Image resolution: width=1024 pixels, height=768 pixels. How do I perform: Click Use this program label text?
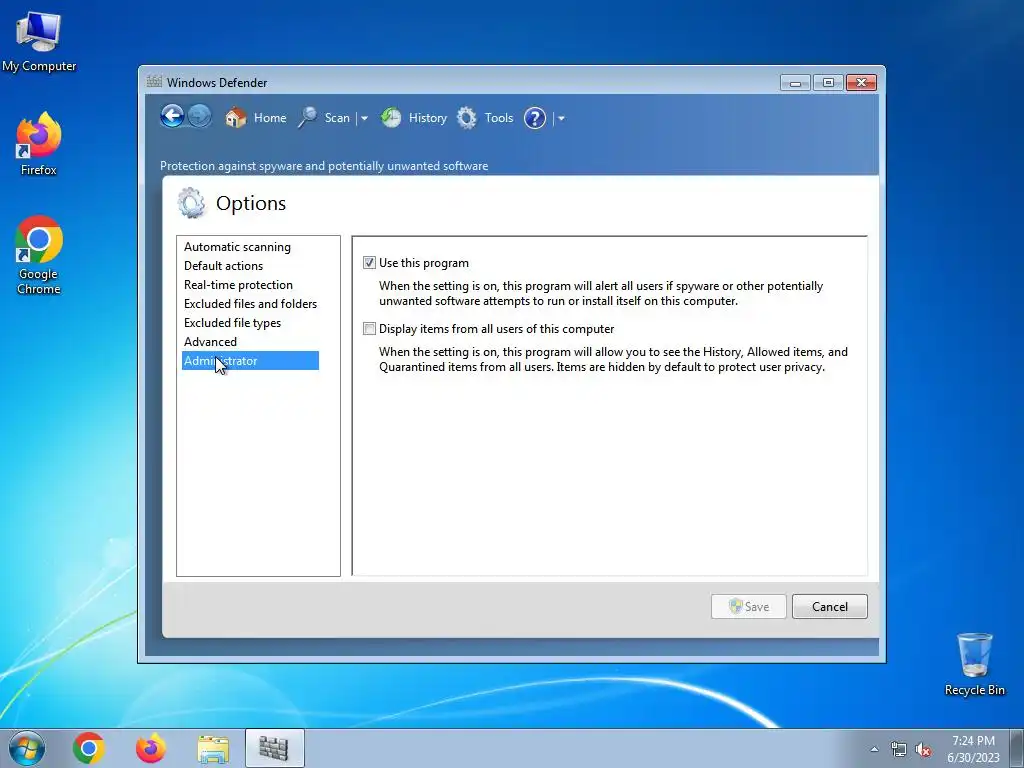tap(424, 263)
